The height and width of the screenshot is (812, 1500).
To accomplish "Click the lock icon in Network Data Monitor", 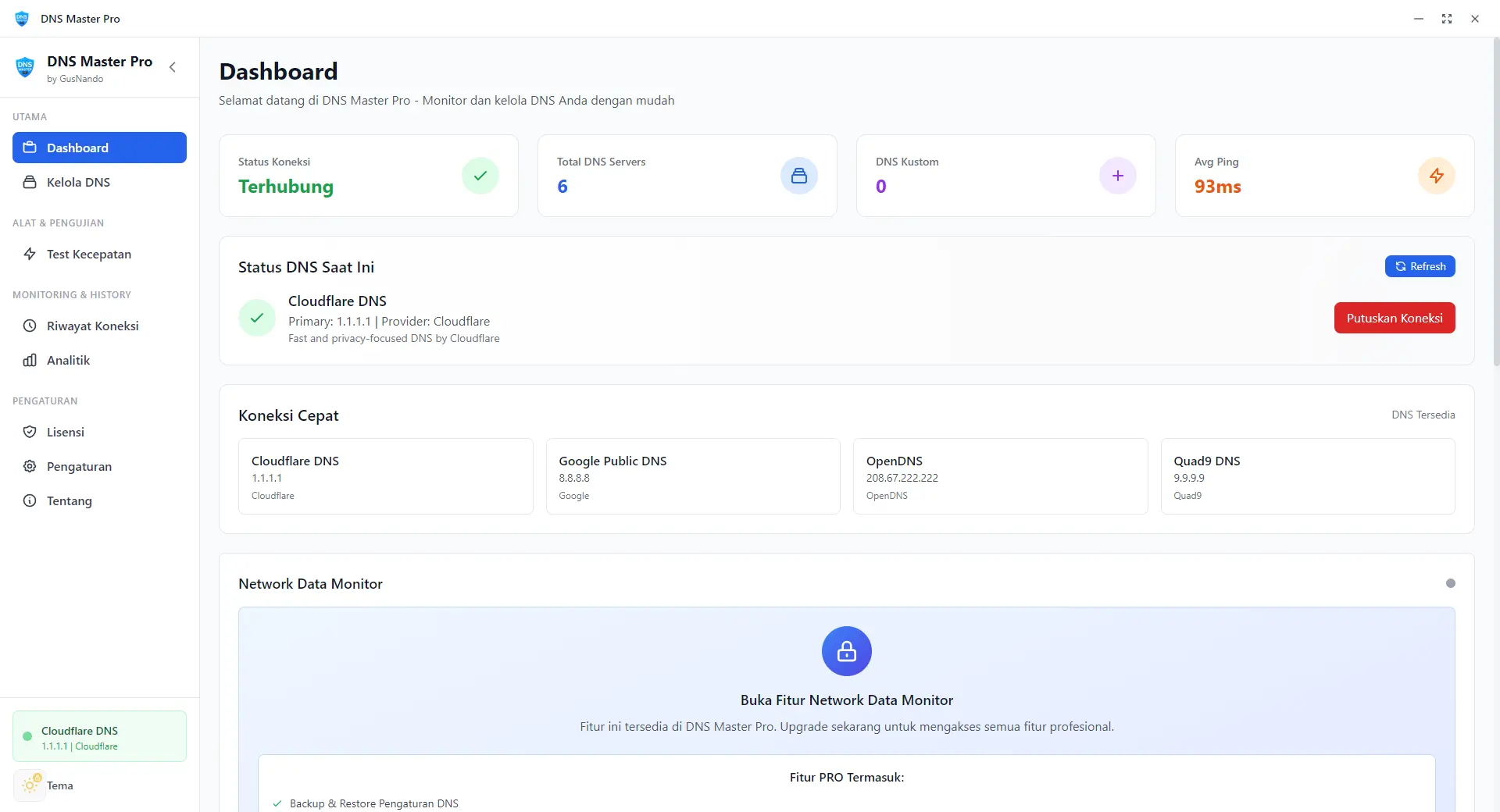I will [847, 651].
